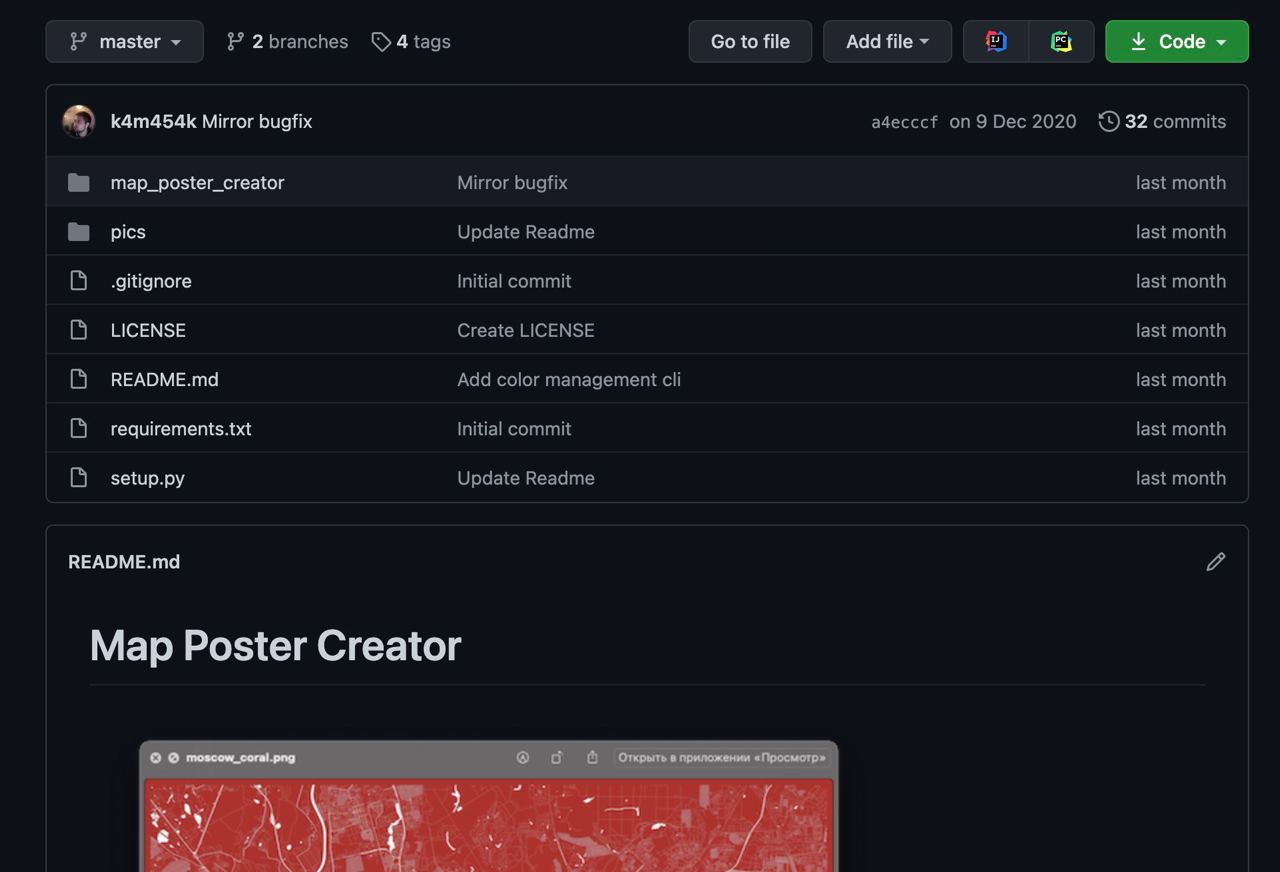Viewport: 1280px width, 872px height.
Task: Open the pics folder
Action: point(128,231)
